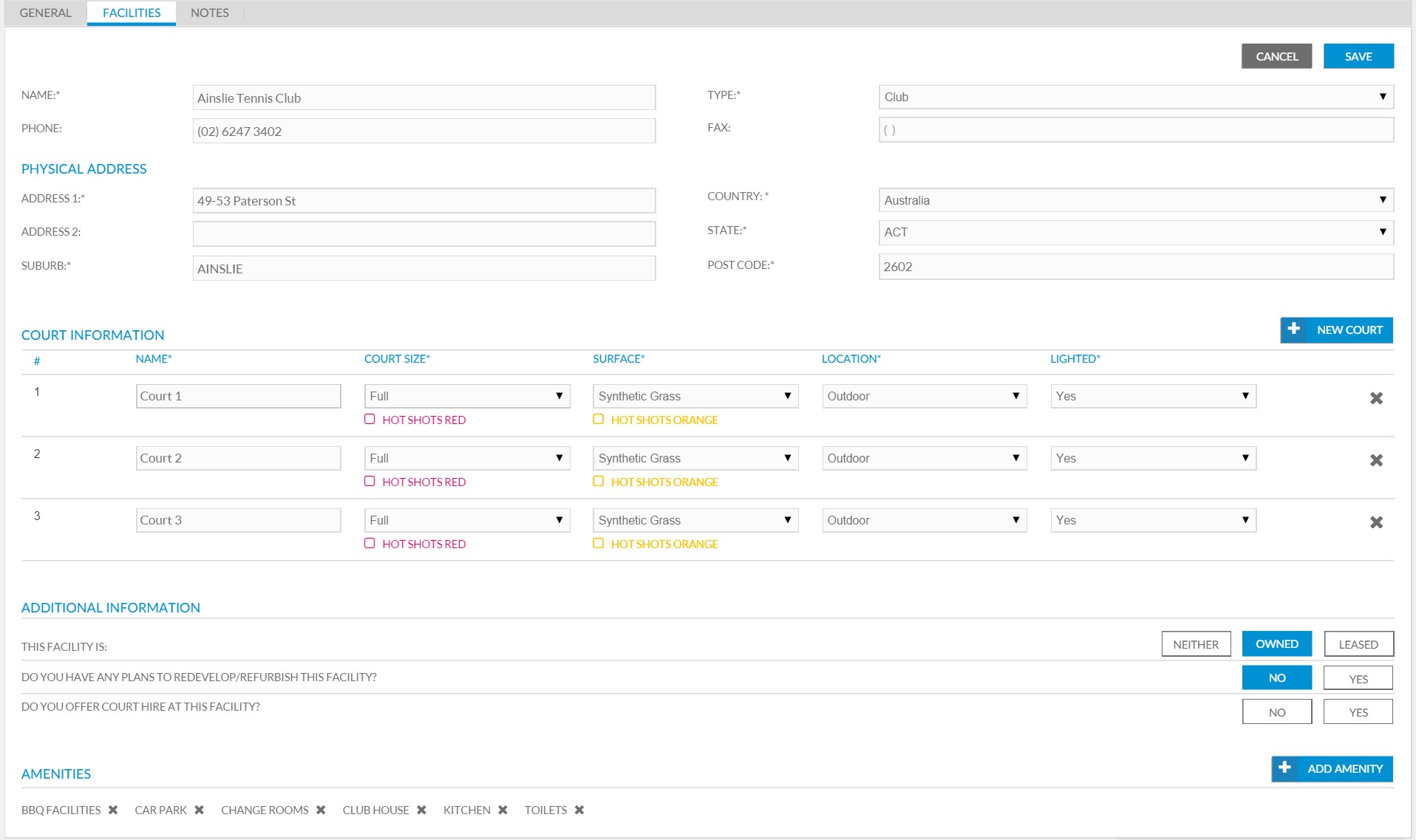Delete Court 1 row using X icon
This screenshot has width=1416, height=840.
[1376, 398]
